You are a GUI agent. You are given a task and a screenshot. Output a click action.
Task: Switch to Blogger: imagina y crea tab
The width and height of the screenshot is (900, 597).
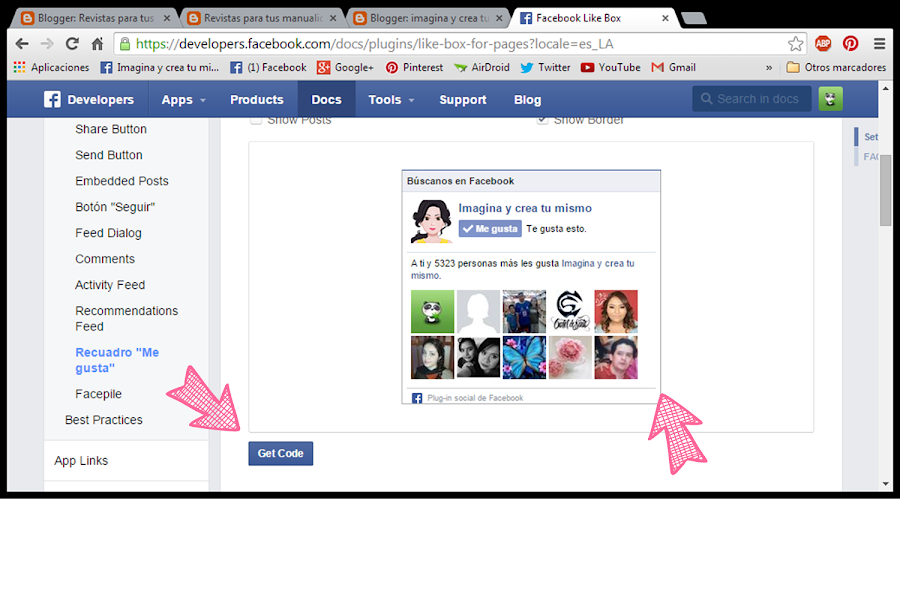[x=428, y=18]
